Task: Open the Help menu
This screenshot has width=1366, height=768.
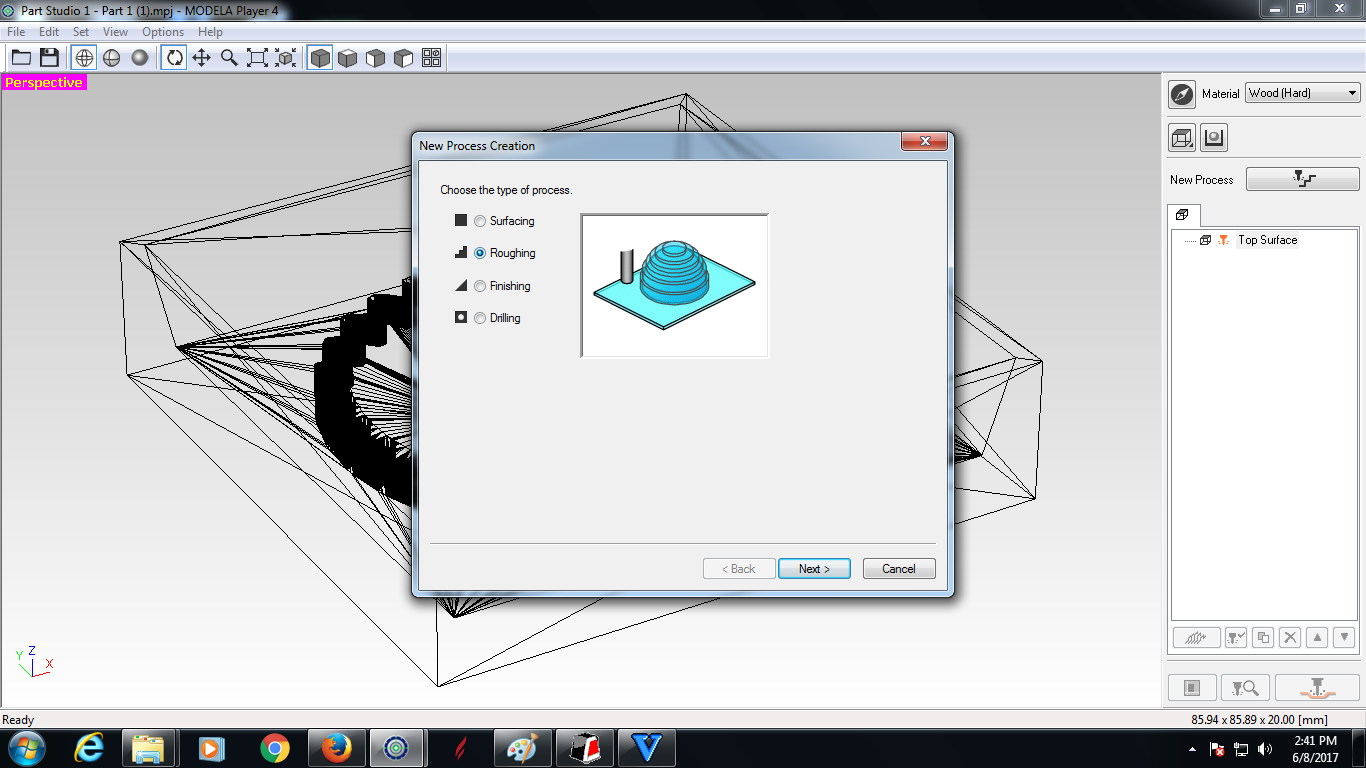Action: point(210,32)
